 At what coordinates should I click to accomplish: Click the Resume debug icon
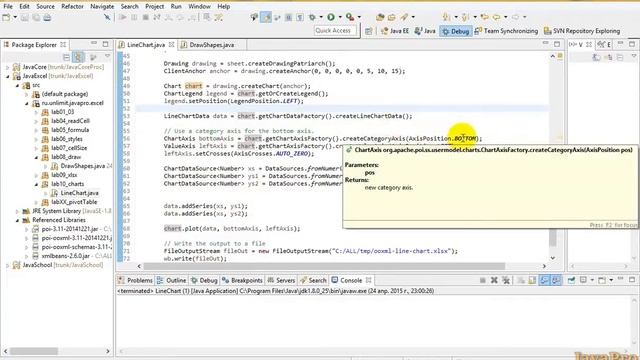122,17
